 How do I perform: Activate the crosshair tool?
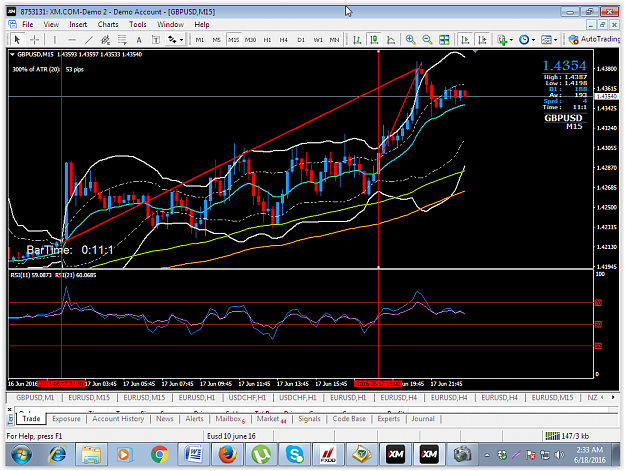coord(34,39)
